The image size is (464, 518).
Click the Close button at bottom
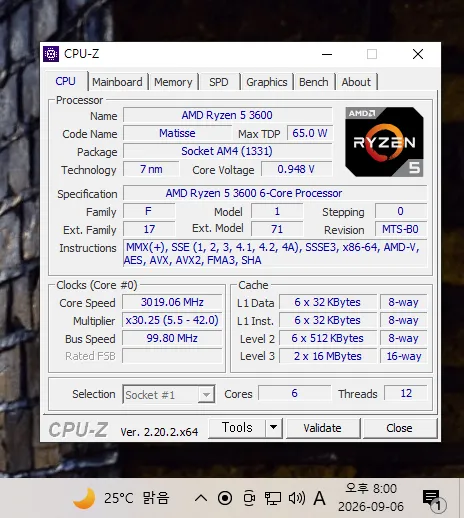399,428
